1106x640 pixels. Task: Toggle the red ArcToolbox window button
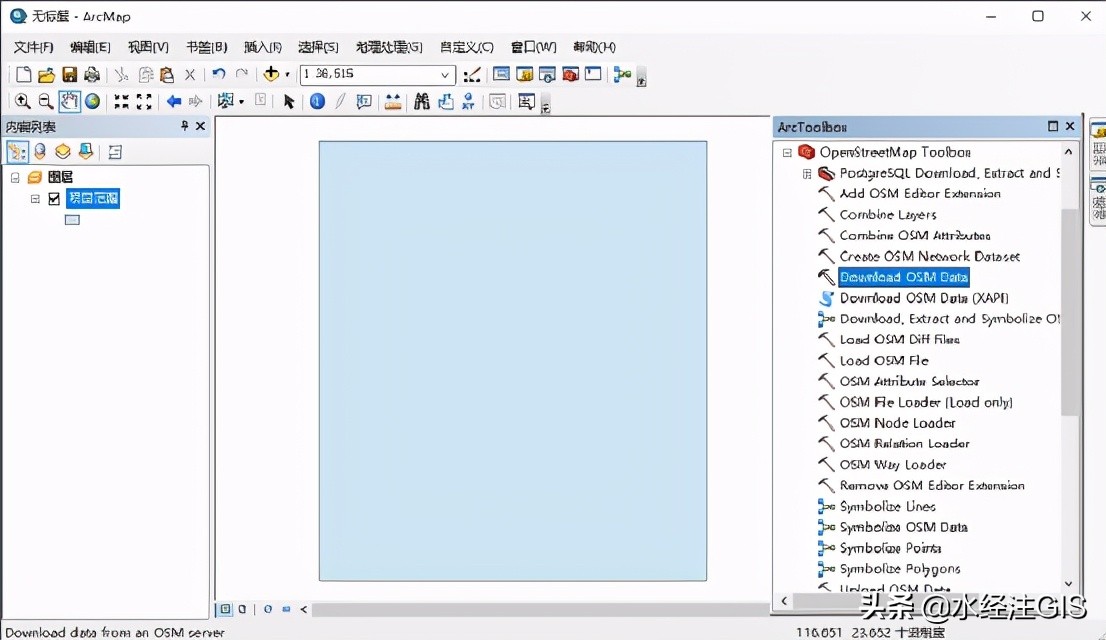(x=570, y=74)
